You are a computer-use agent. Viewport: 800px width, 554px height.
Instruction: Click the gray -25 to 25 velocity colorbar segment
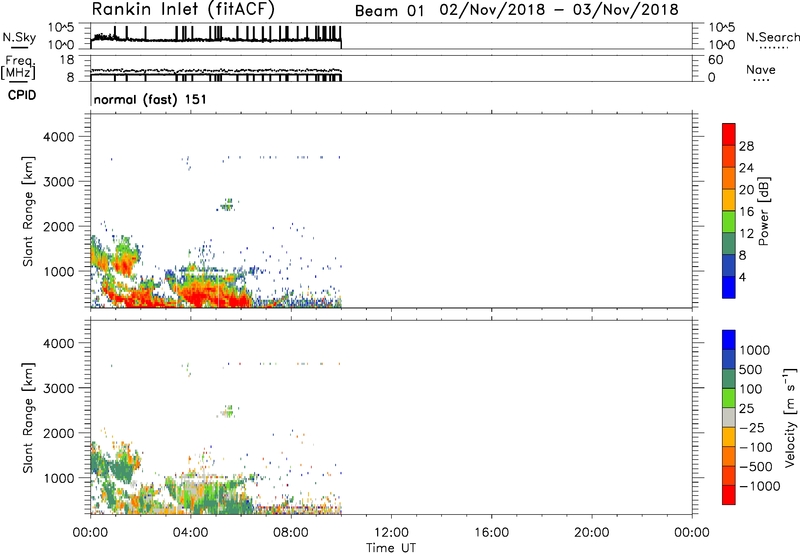tap(729, 418)
